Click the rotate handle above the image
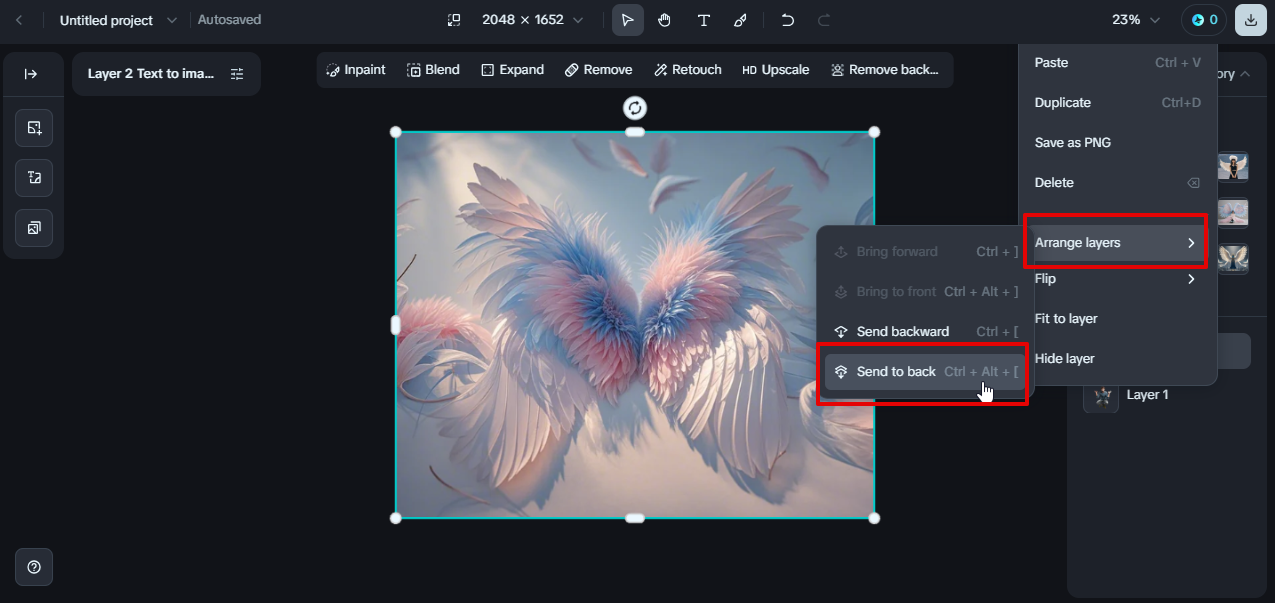The height and width of the screenshot is (603, 1280). click(635, 108)
